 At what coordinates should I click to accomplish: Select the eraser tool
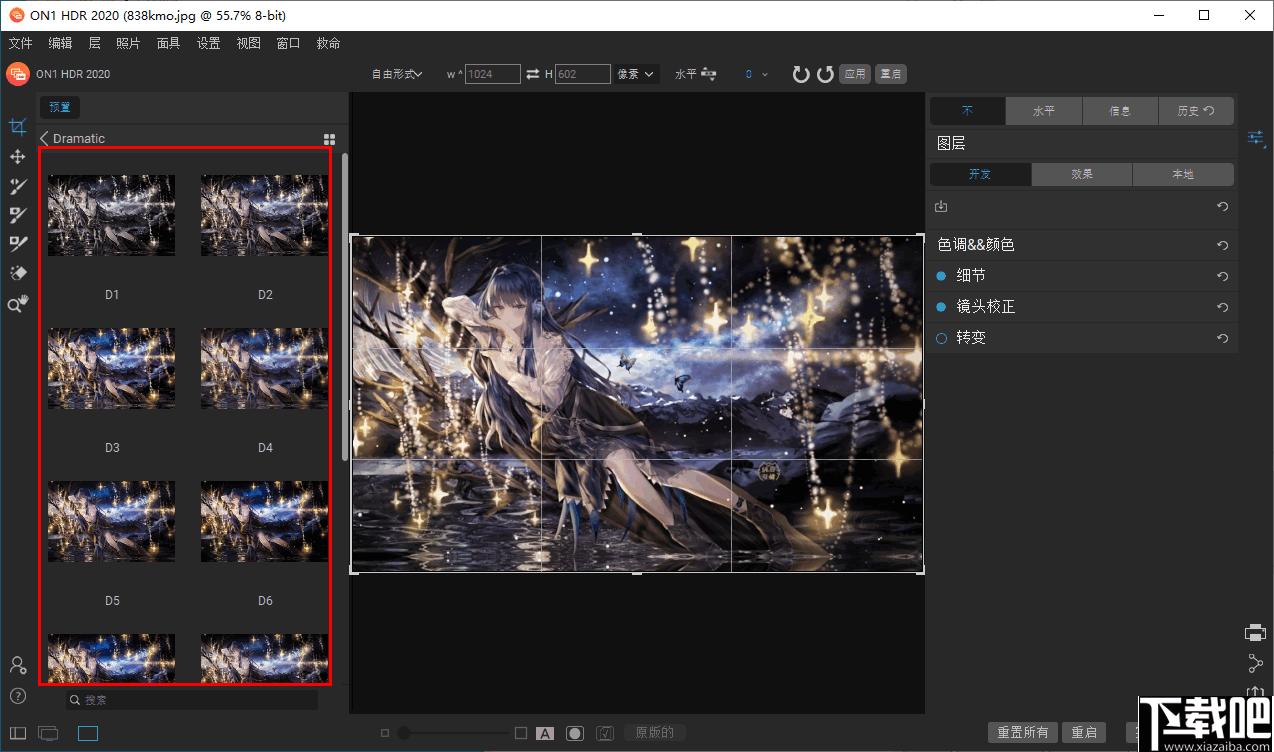pyautogui.click(x=17, y=273)
